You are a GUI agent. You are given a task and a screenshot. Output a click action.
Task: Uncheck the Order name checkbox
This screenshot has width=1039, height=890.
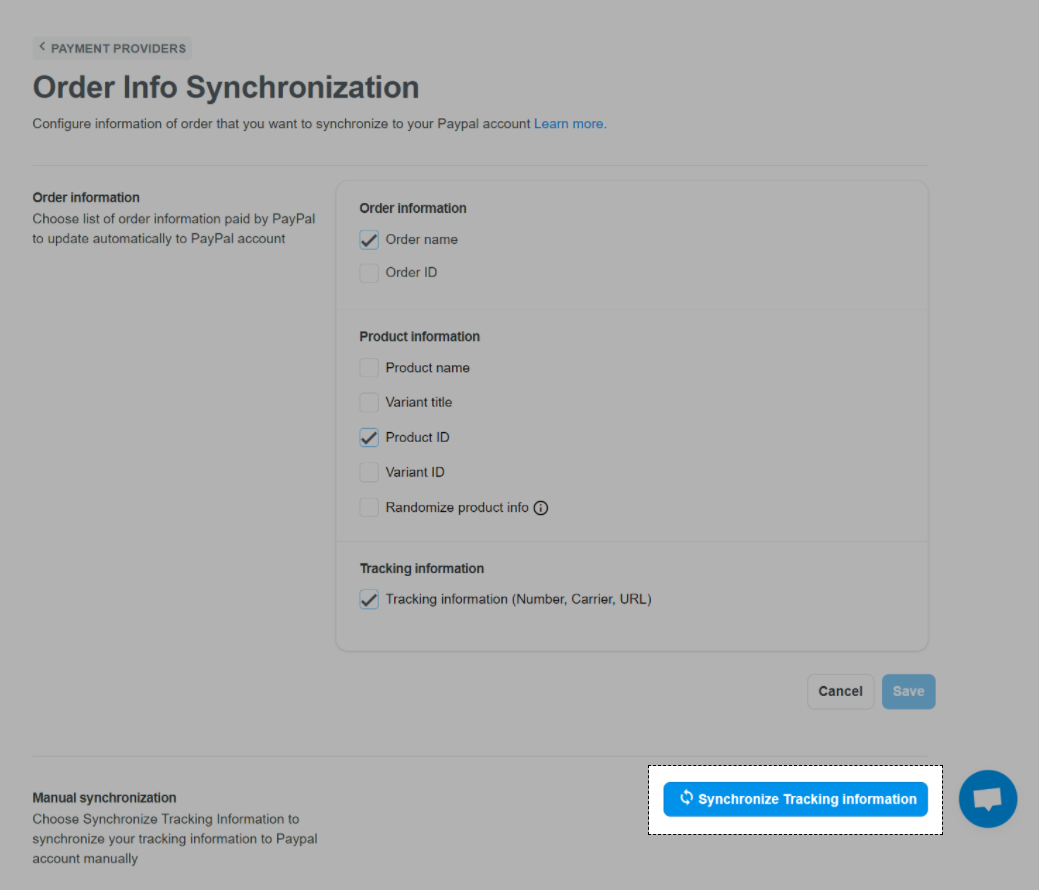pyautogui.click(x=369, y=240)
